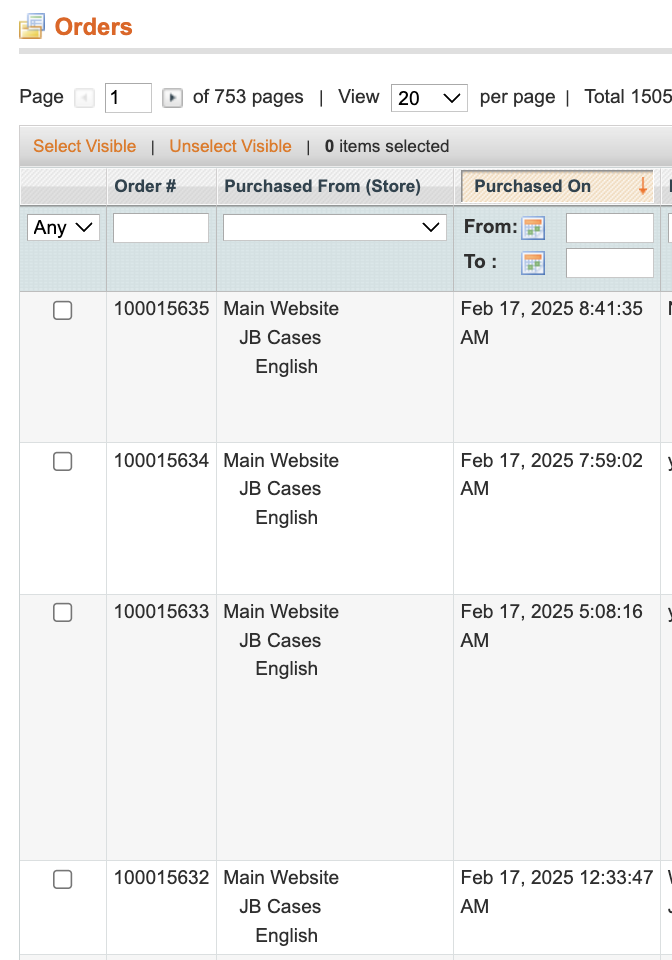Open the per page View dropdown
Image resolution: width=672 pixels, height=960 pixels.
point(429,98)
